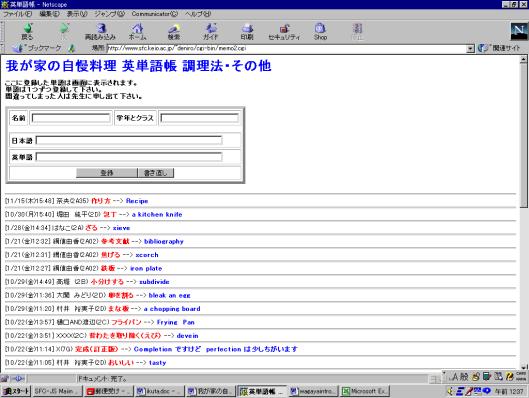529x398 pixels.
Task: Click the Netscape N logo
Action: [519, 31]
